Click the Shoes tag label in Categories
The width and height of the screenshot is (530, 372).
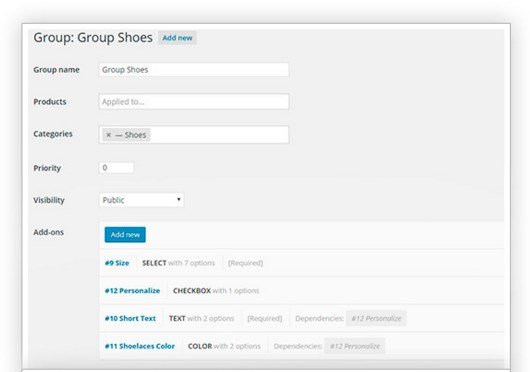(x=136, y=135)
